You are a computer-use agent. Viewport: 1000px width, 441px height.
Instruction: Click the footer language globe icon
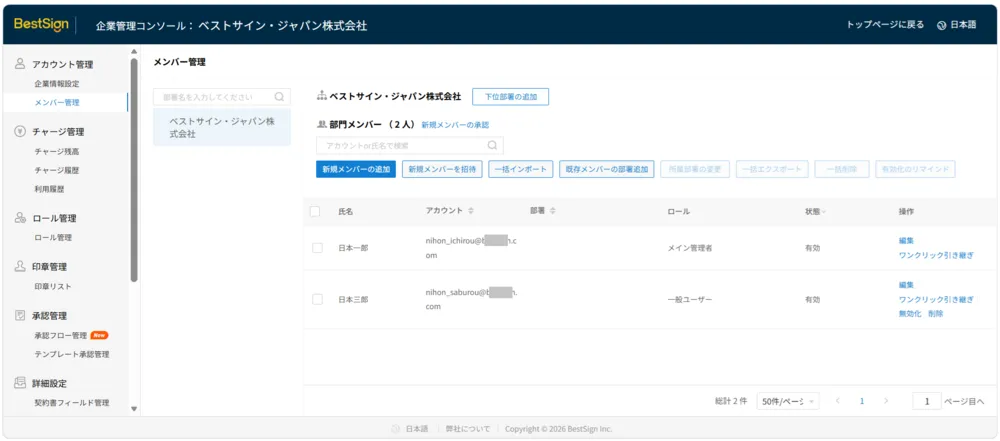pos(395,429)
